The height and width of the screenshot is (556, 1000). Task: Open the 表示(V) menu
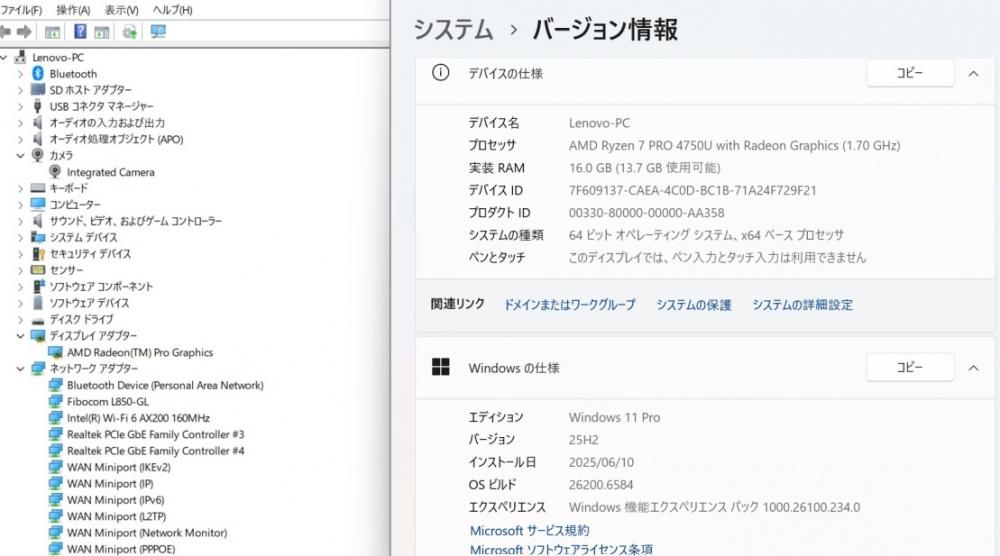point(121,10)
